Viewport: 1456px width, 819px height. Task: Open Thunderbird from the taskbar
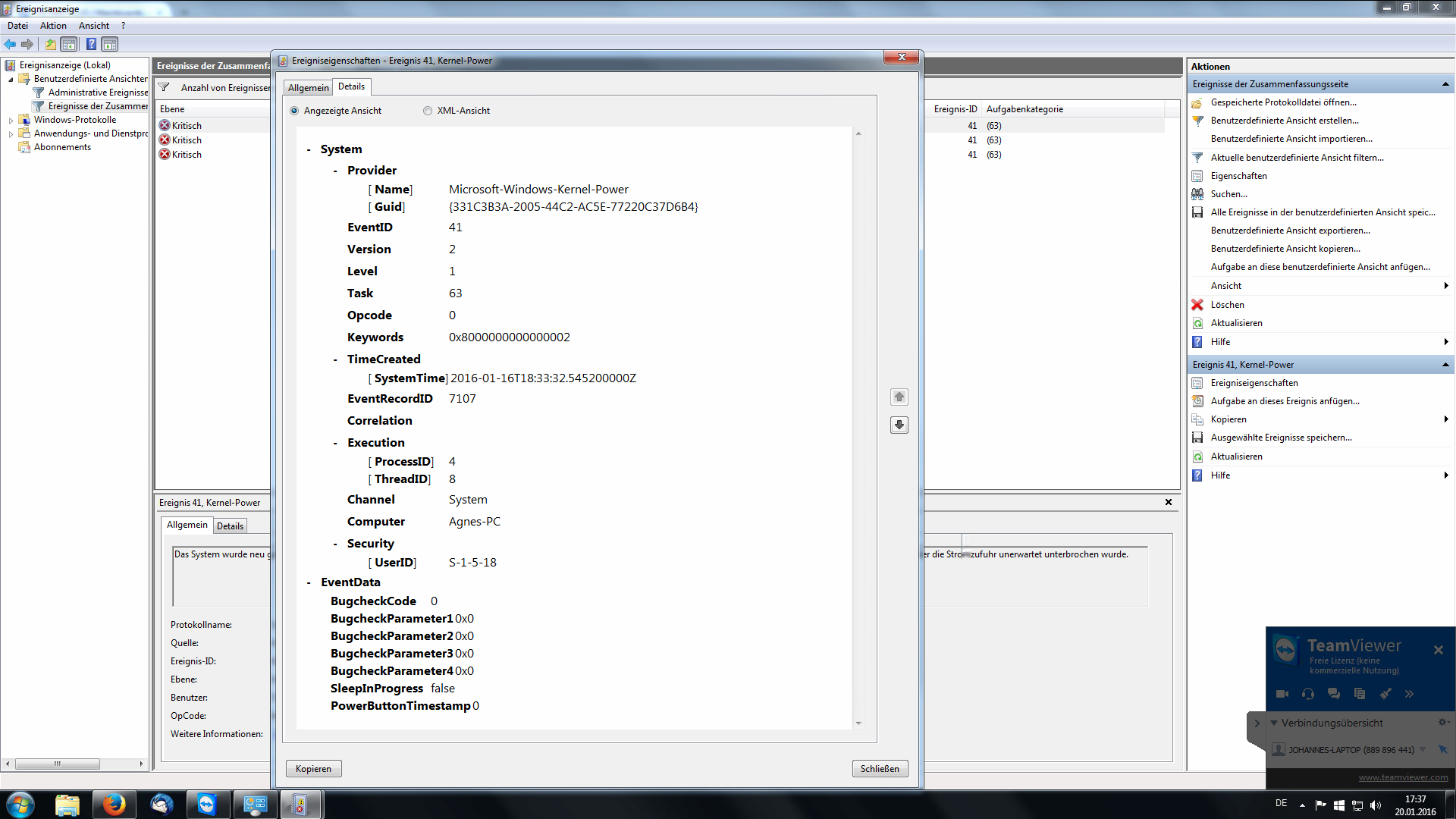tap(162, 805)
